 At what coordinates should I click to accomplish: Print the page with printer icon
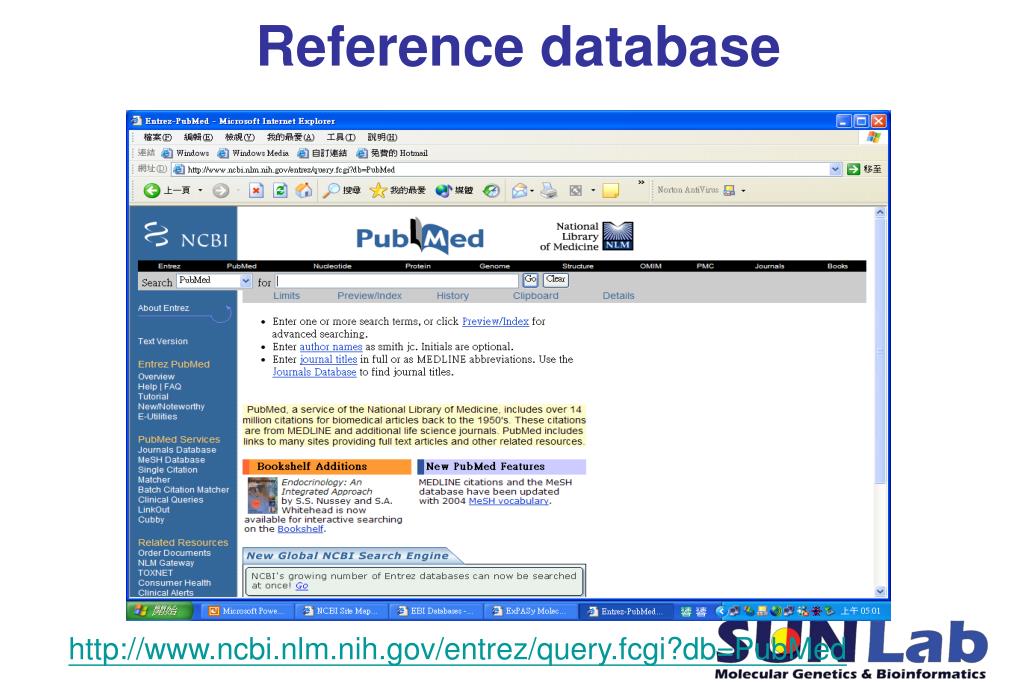tap(549, 190)
